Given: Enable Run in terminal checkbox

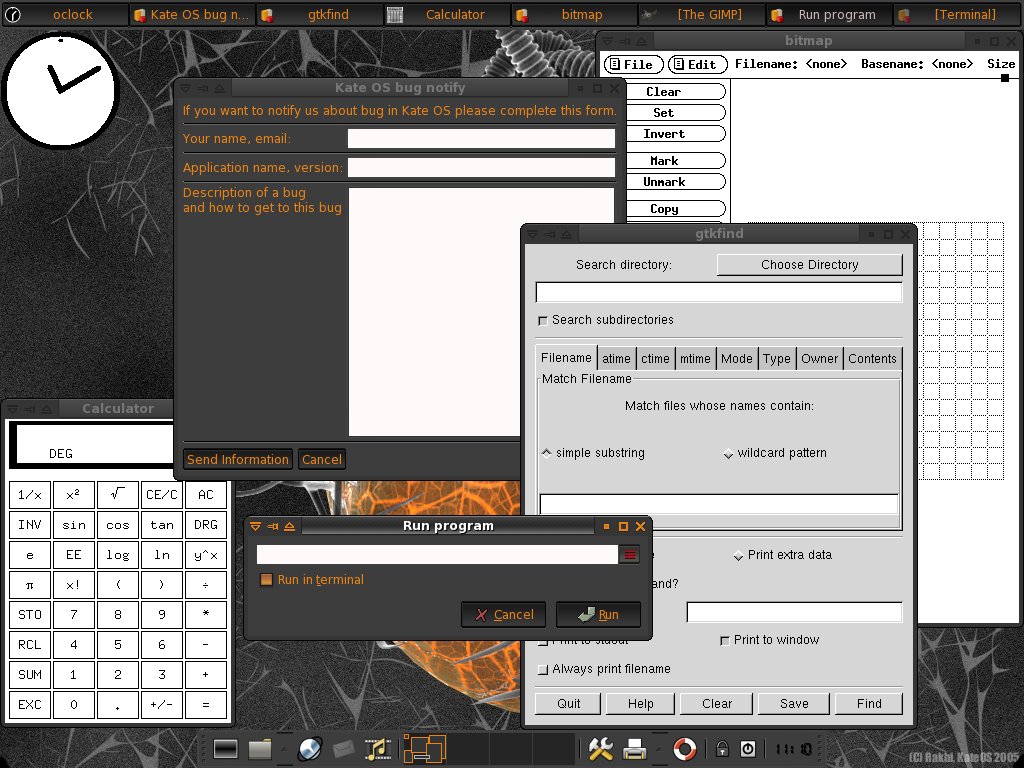Looking at the screenshot, I should click(x=266, y=579).
